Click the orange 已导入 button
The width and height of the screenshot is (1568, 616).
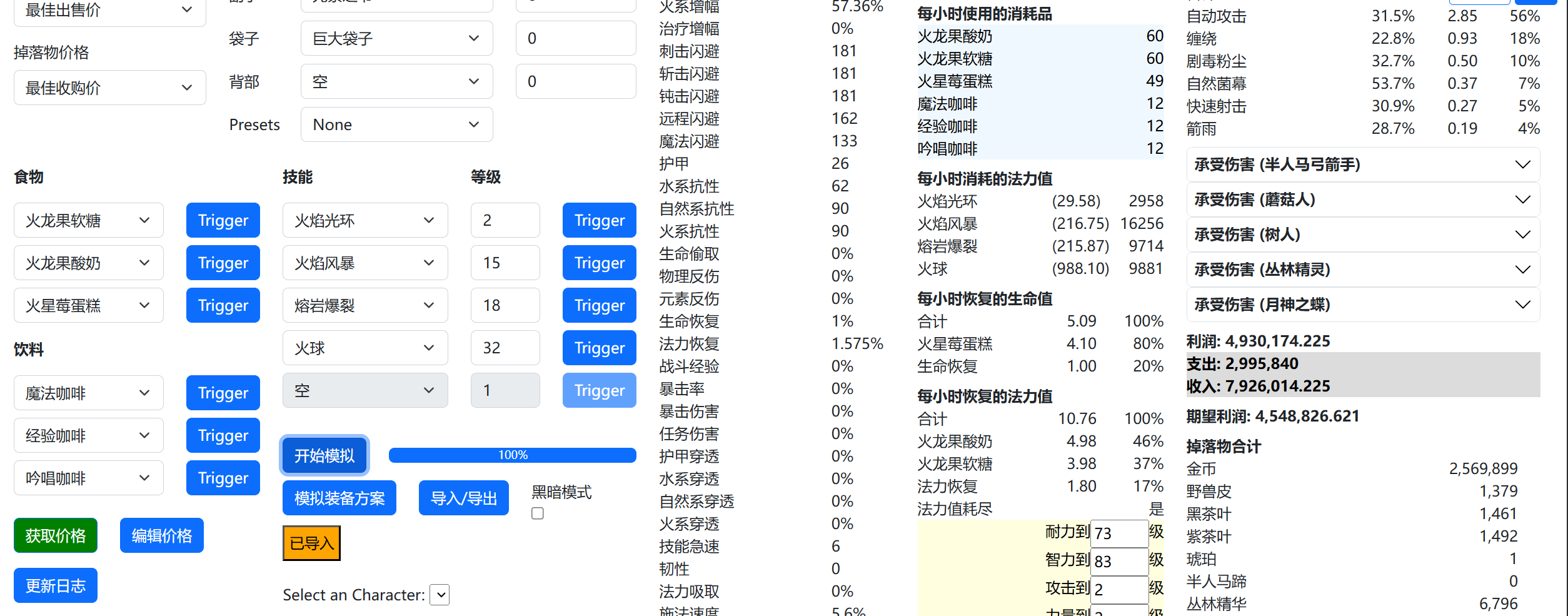pyautogui.click(x=311, y=543)
